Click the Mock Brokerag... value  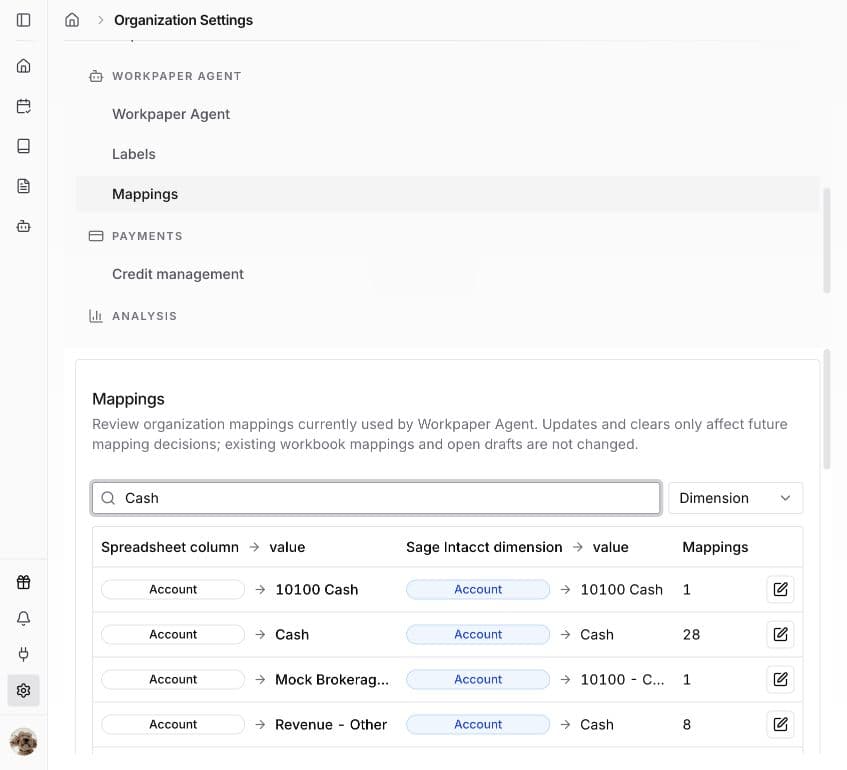[332, 679]
